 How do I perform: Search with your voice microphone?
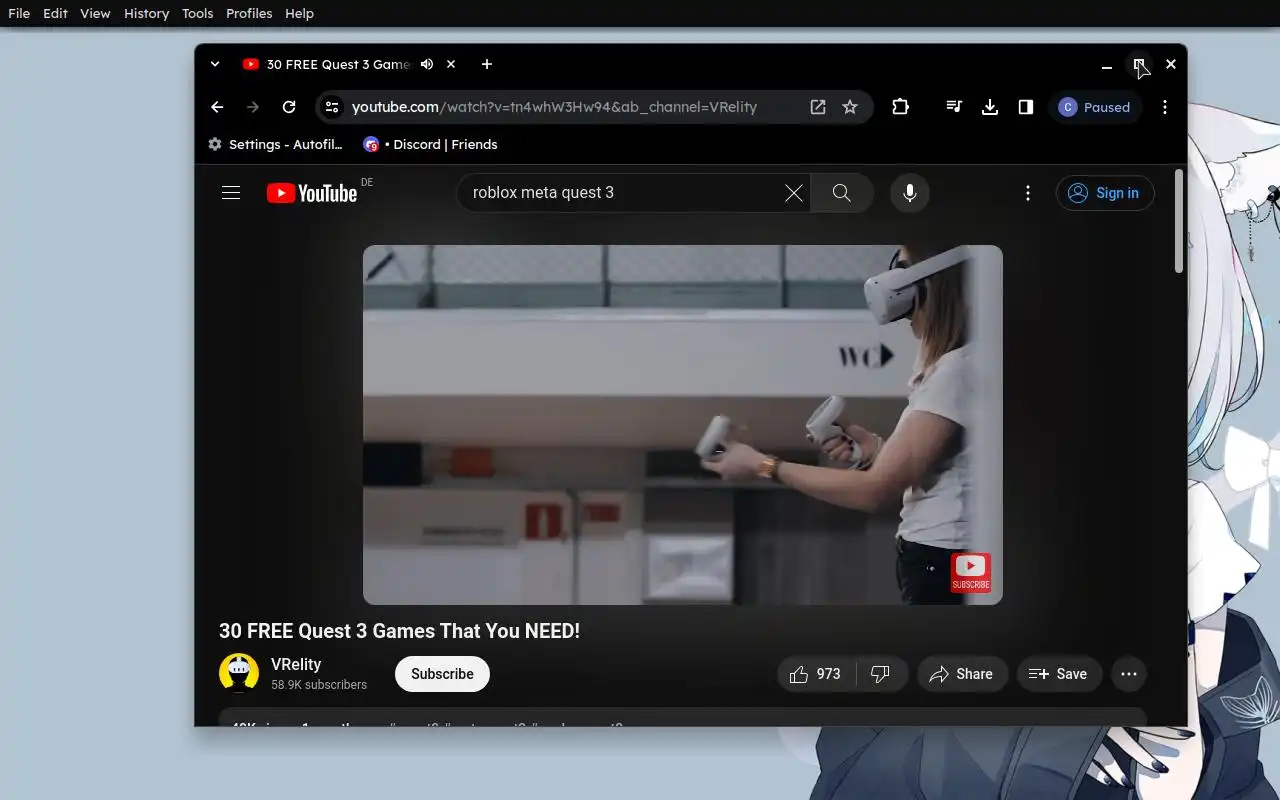click(910, 193)
